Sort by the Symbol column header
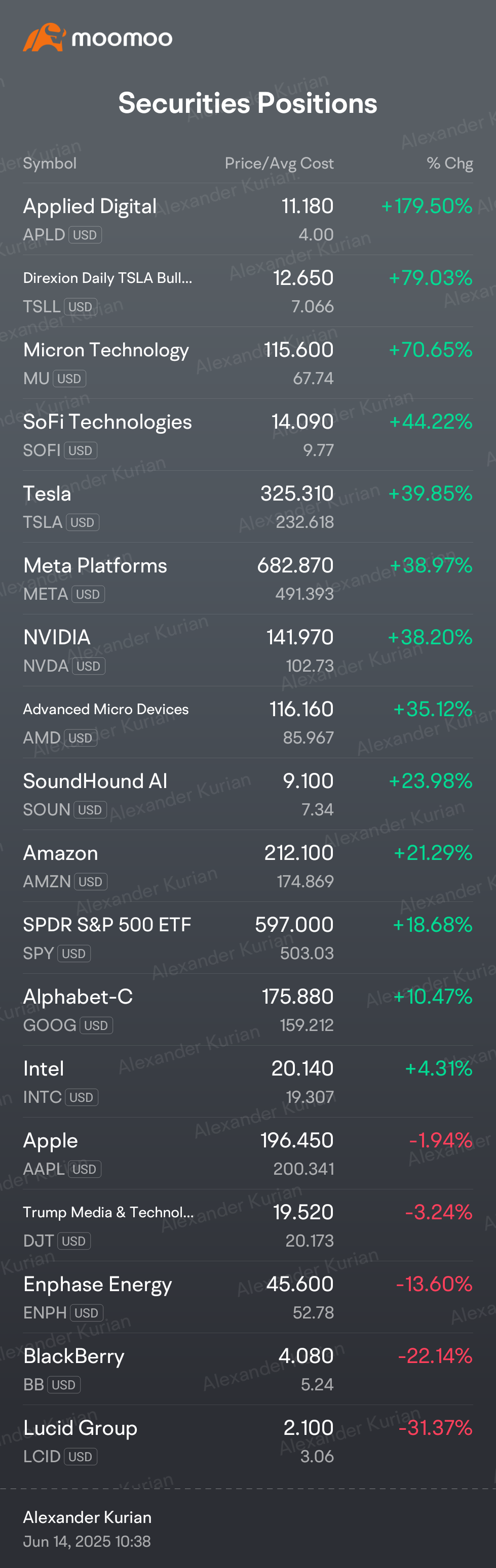This screenshot has height=1568, width=496. pyautogui.click(x=50, y=163)
